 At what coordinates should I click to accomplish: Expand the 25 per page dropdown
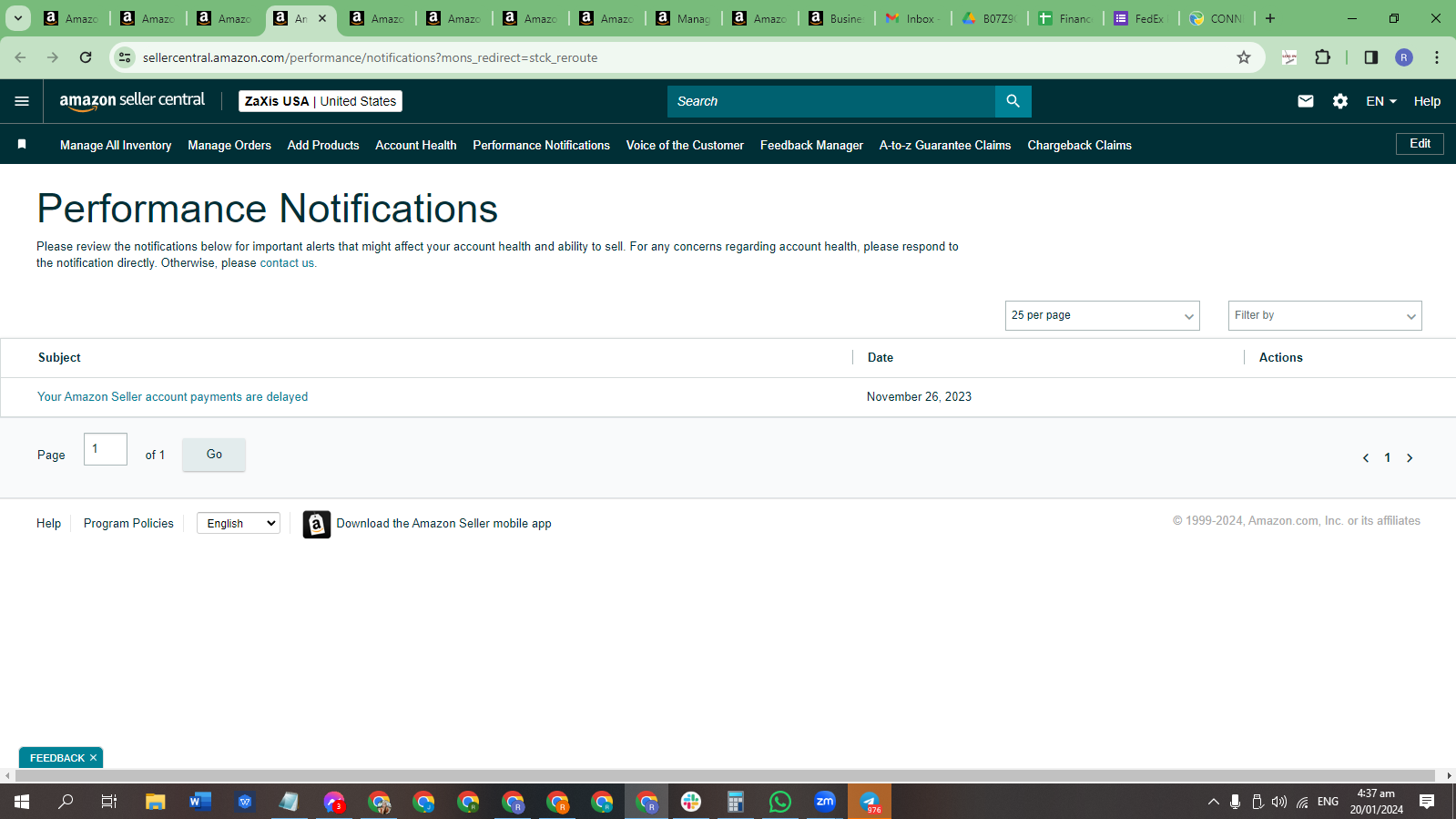coord(1102,315)
